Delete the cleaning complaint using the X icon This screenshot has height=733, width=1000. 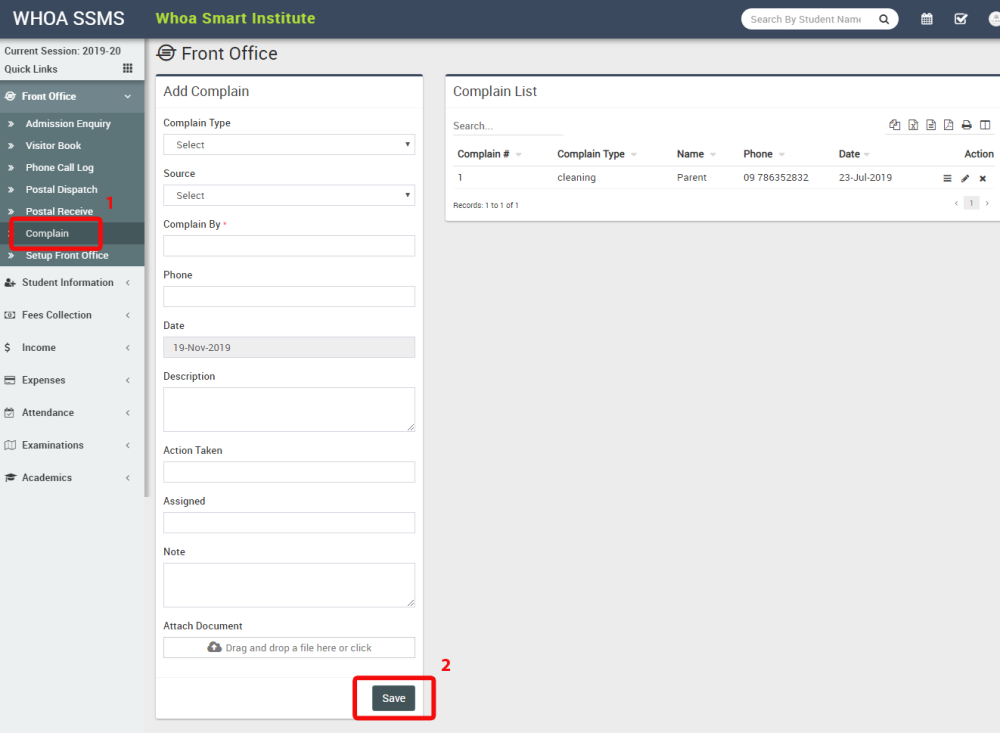(983, 178)
